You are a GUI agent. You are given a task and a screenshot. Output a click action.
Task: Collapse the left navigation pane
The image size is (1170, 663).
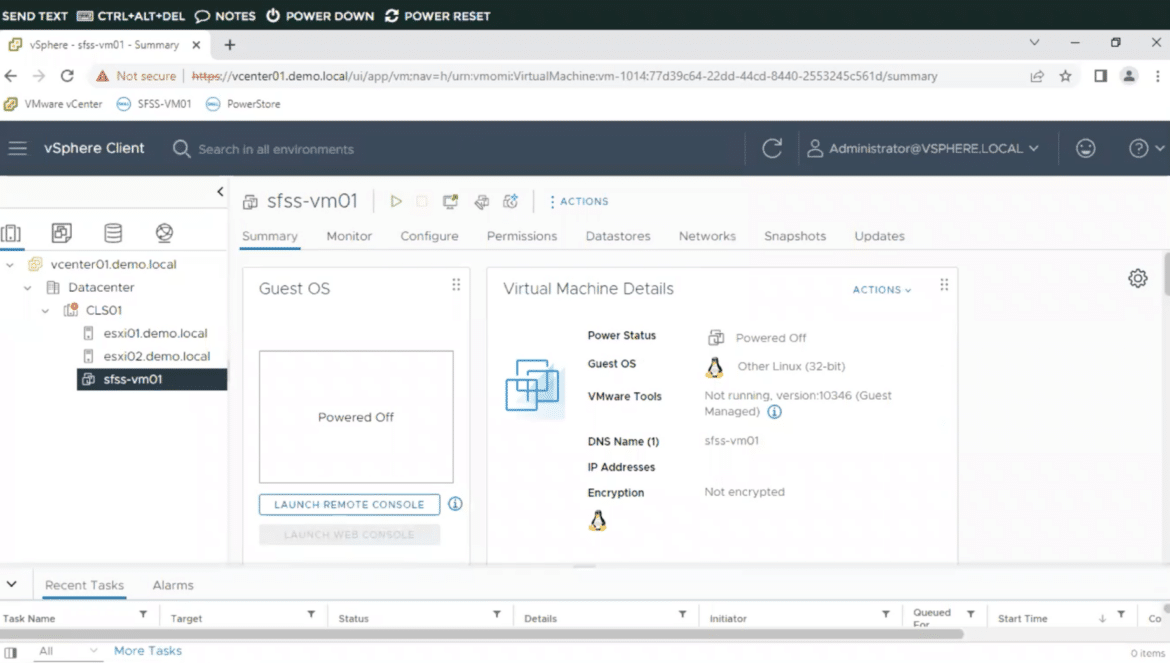point(220,192)
